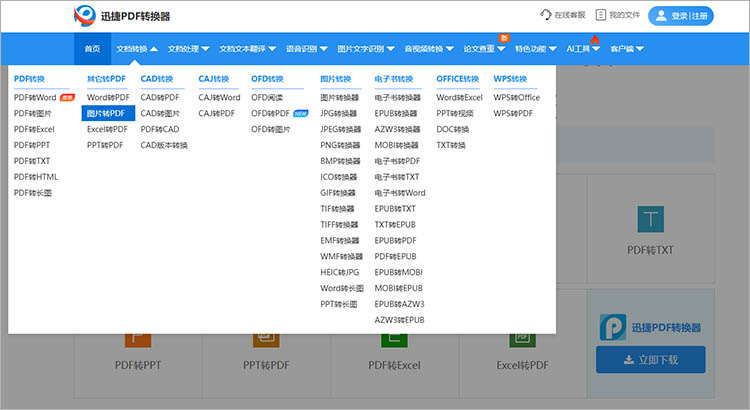The height and width of the screenshot is (410, 750).
Task: Select PDF转PPT in dropdown menu
Action: [x=32, y=145]
